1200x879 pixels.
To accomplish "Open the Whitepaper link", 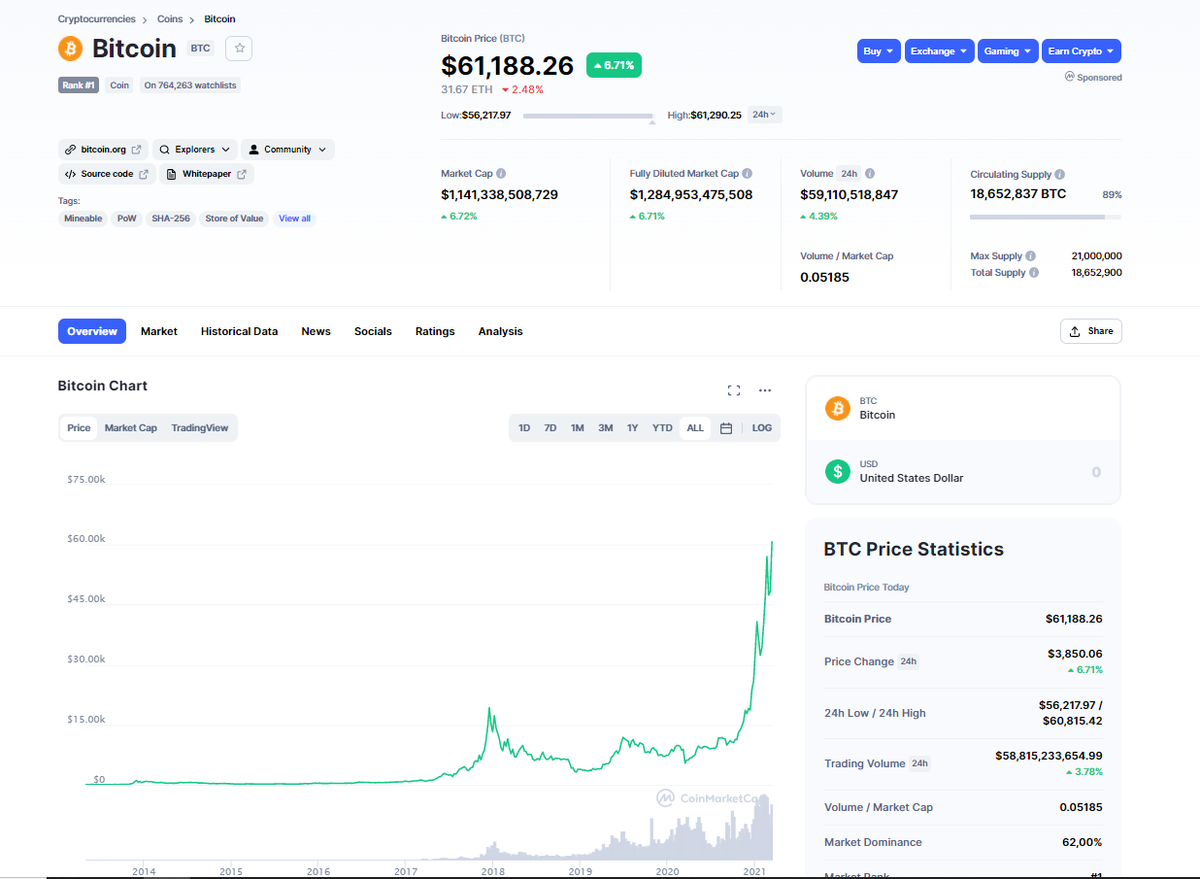I will click(206, 174).
